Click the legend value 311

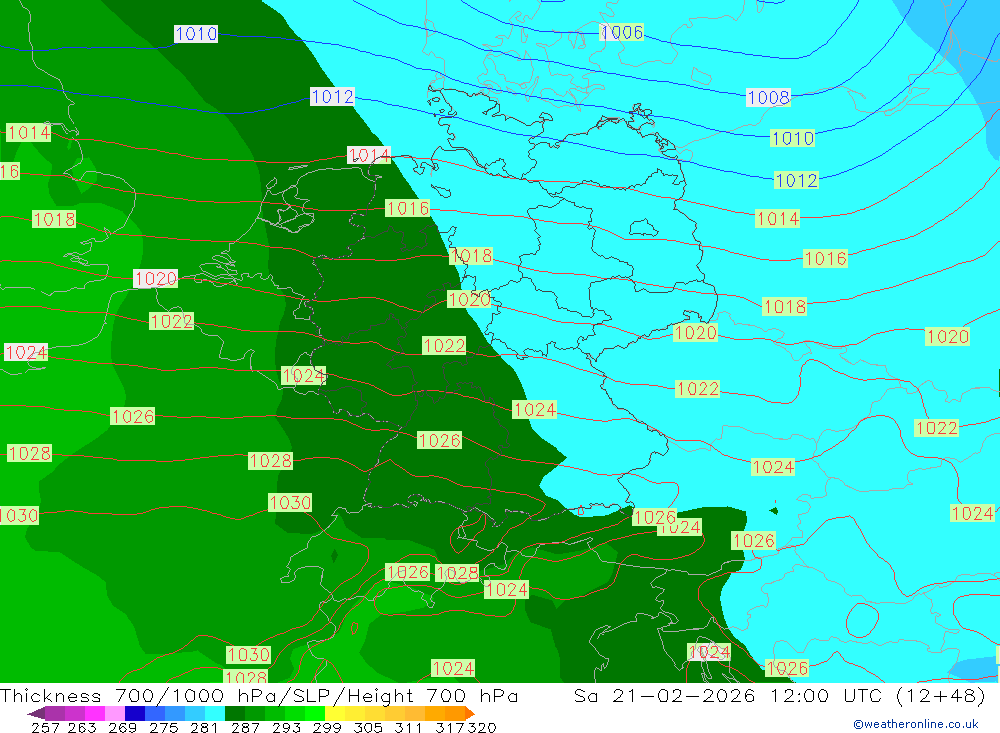coord(408,727)
